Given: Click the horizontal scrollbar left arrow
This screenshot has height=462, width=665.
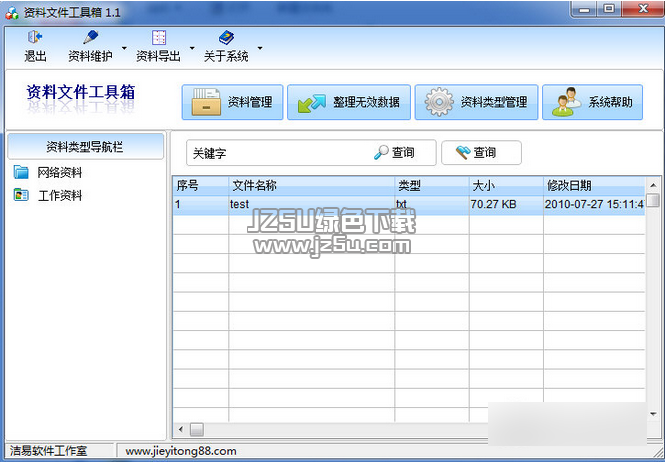Looking at the screenshot, I should tap(181, 429).
